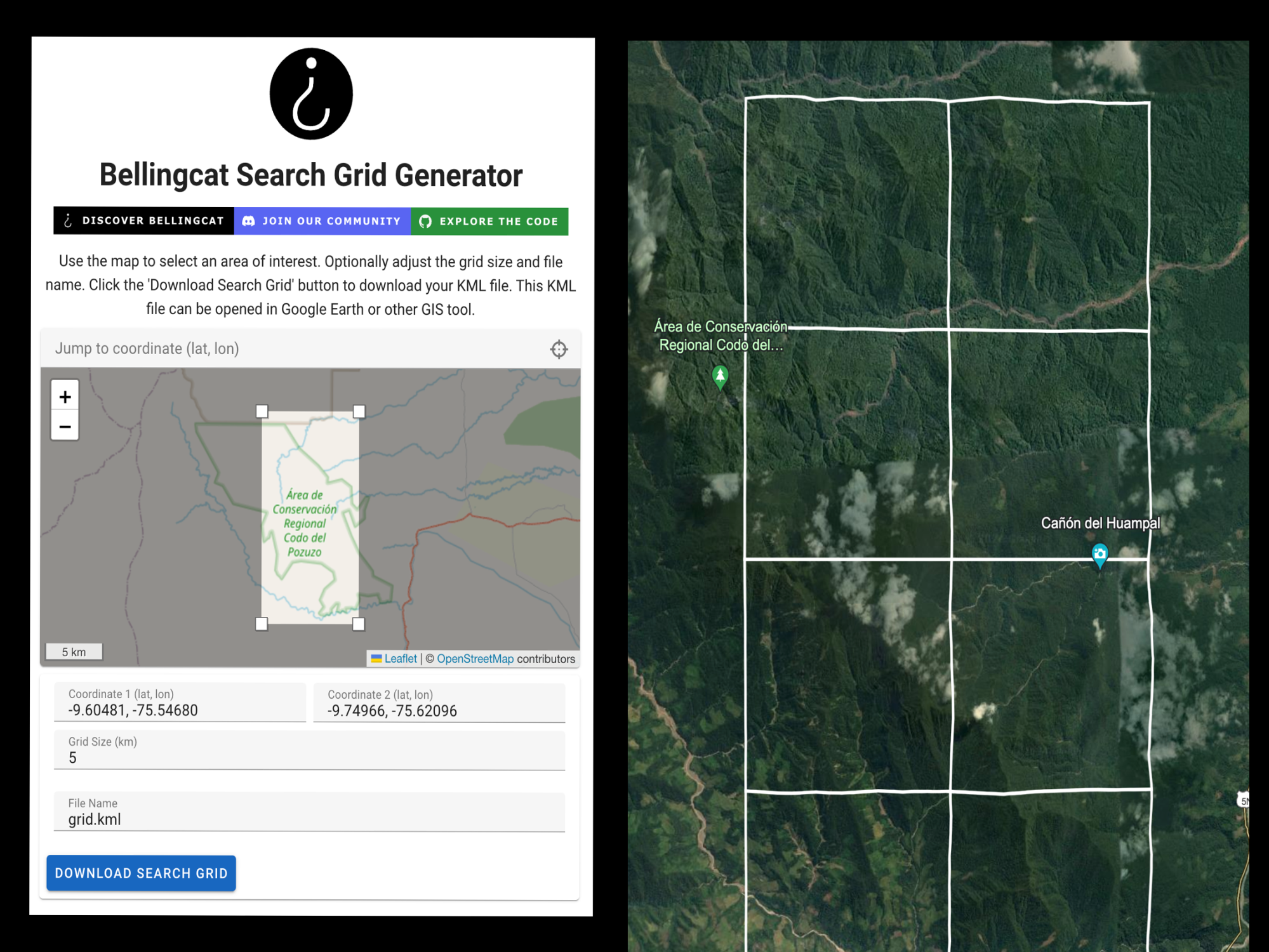Open the Explore the Code button

click(x=489, y=221)
